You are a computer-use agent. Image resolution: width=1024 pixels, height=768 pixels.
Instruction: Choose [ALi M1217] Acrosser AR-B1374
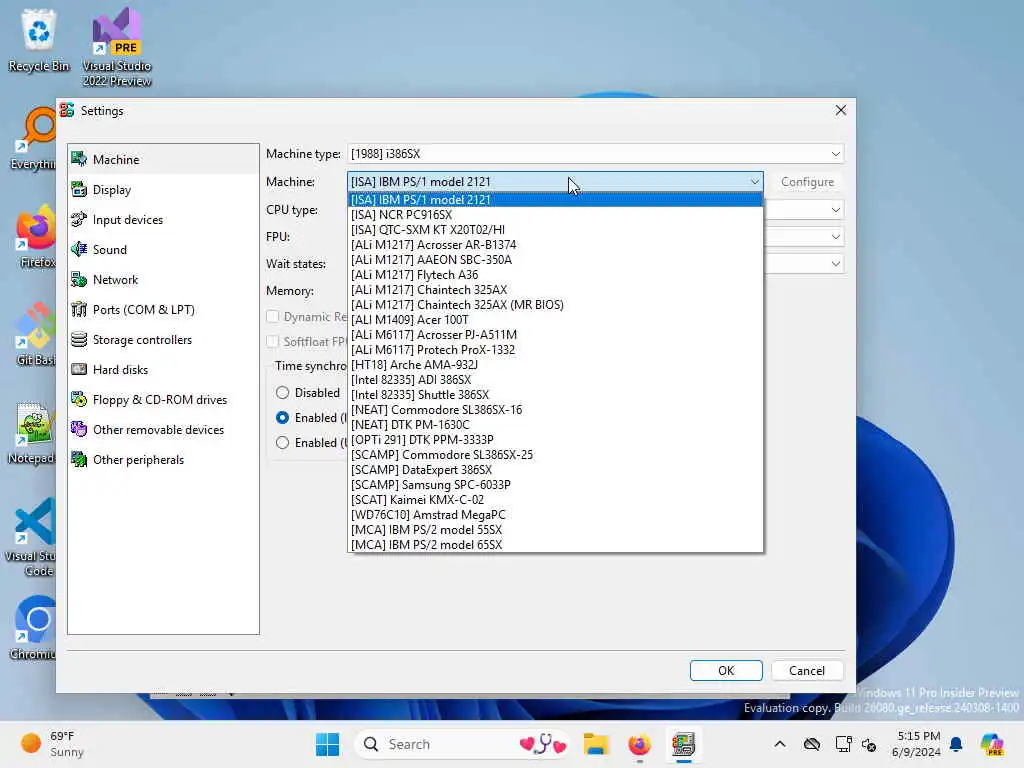[x=555, y=245]
